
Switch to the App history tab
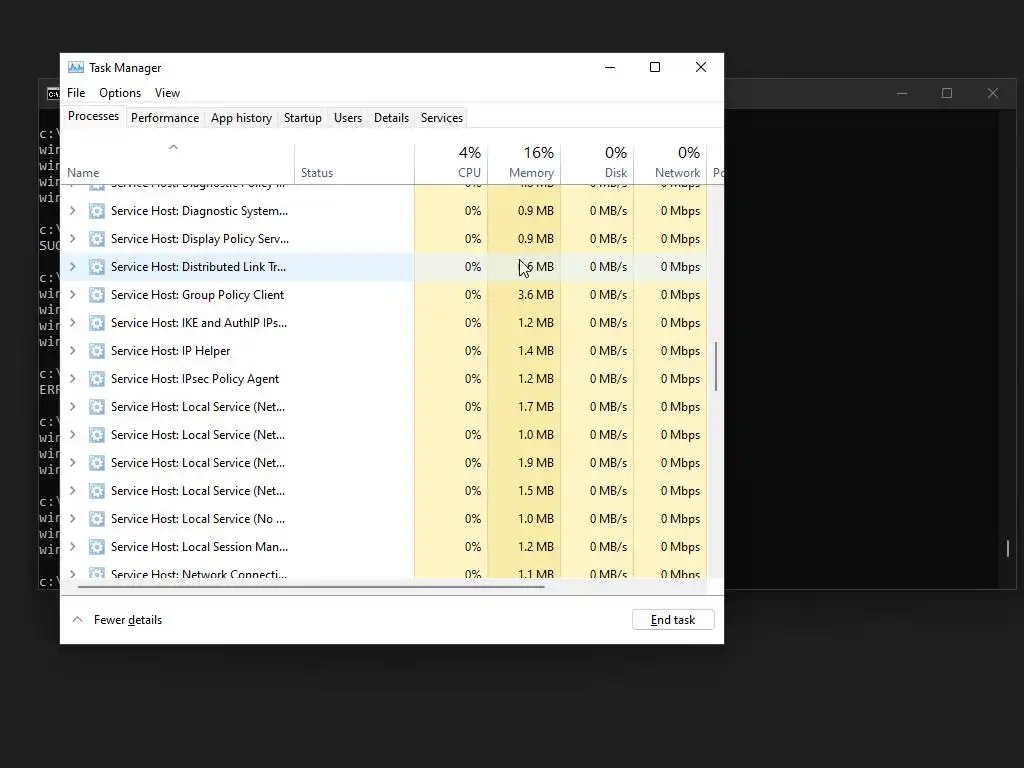click(241, 118)
